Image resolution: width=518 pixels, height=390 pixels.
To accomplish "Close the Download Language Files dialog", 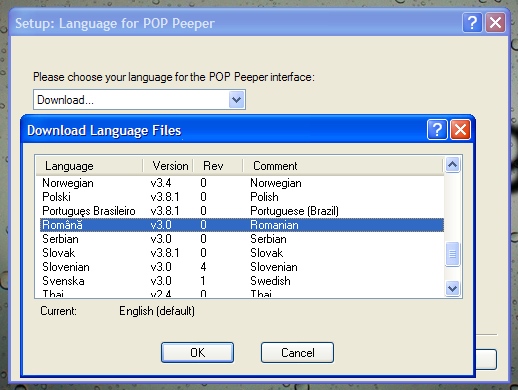I will [x=460, y=130].
